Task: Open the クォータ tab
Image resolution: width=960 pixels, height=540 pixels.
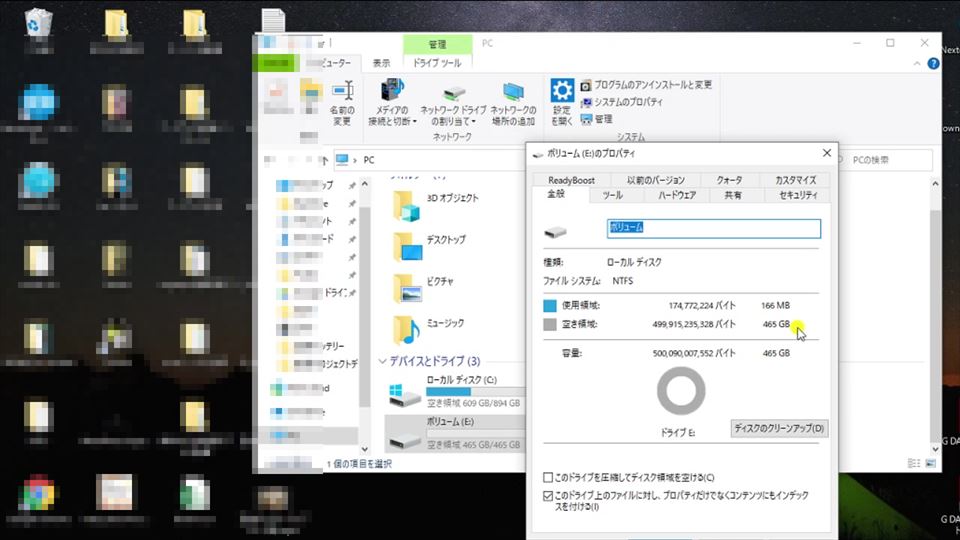Action: pyautogui.click(x=730, y=180)
